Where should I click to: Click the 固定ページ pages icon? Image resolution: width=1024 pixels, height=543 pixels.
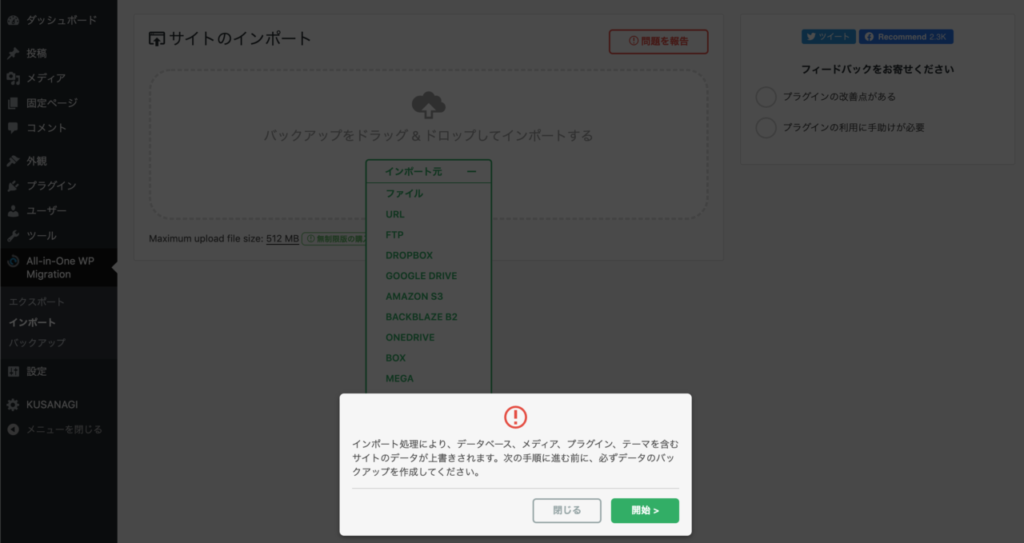click(x=13, y=103)
